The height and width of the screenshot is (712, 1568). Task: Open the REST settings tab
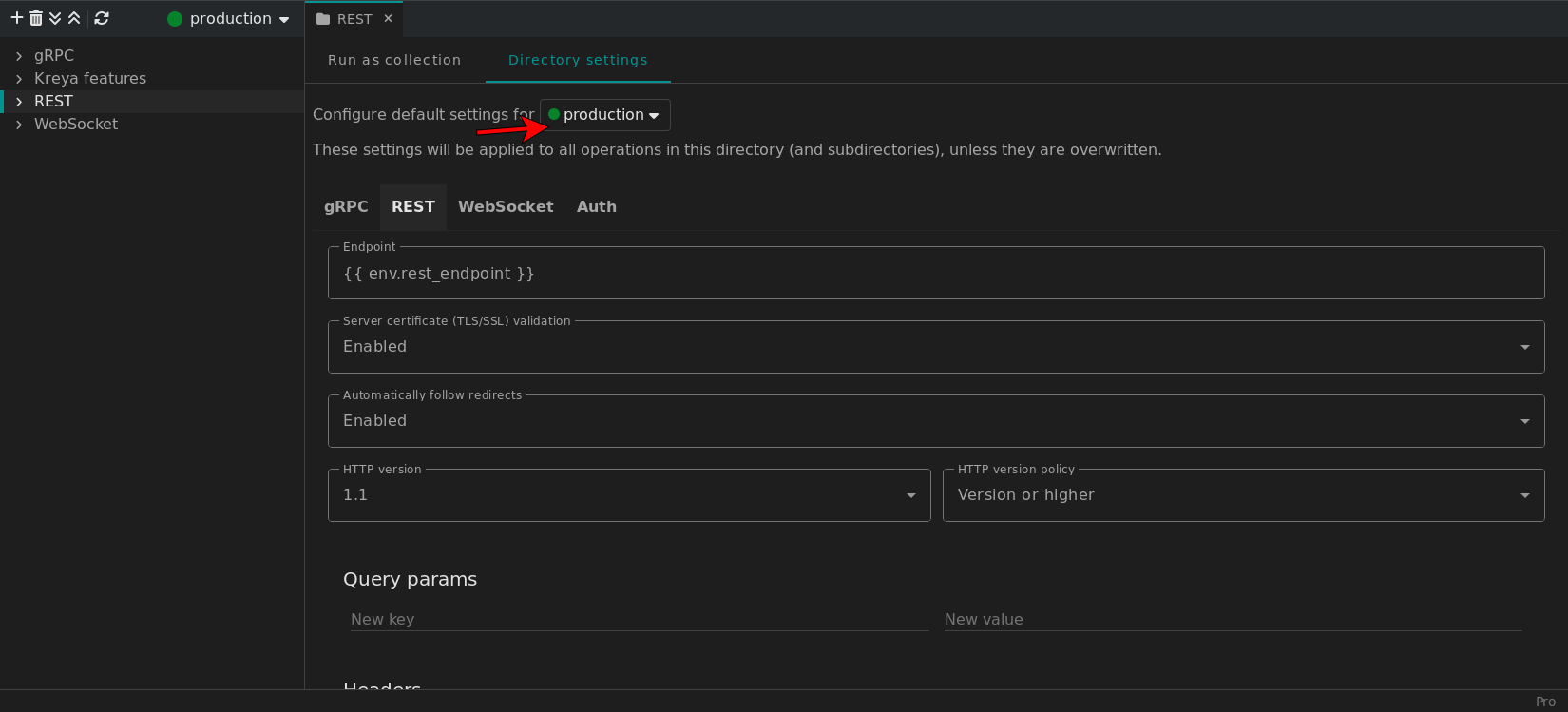(413, 207)
